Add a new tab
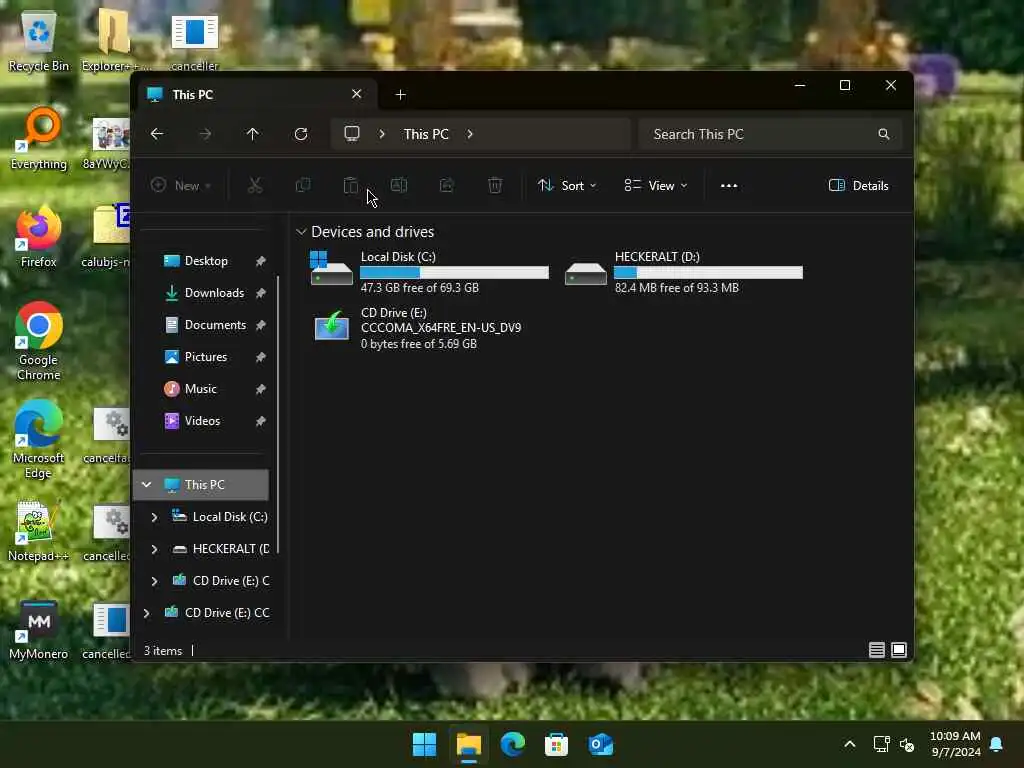The width and height of the screenshot is (1024, 768). pyautogui.click(x=400, y=95)
